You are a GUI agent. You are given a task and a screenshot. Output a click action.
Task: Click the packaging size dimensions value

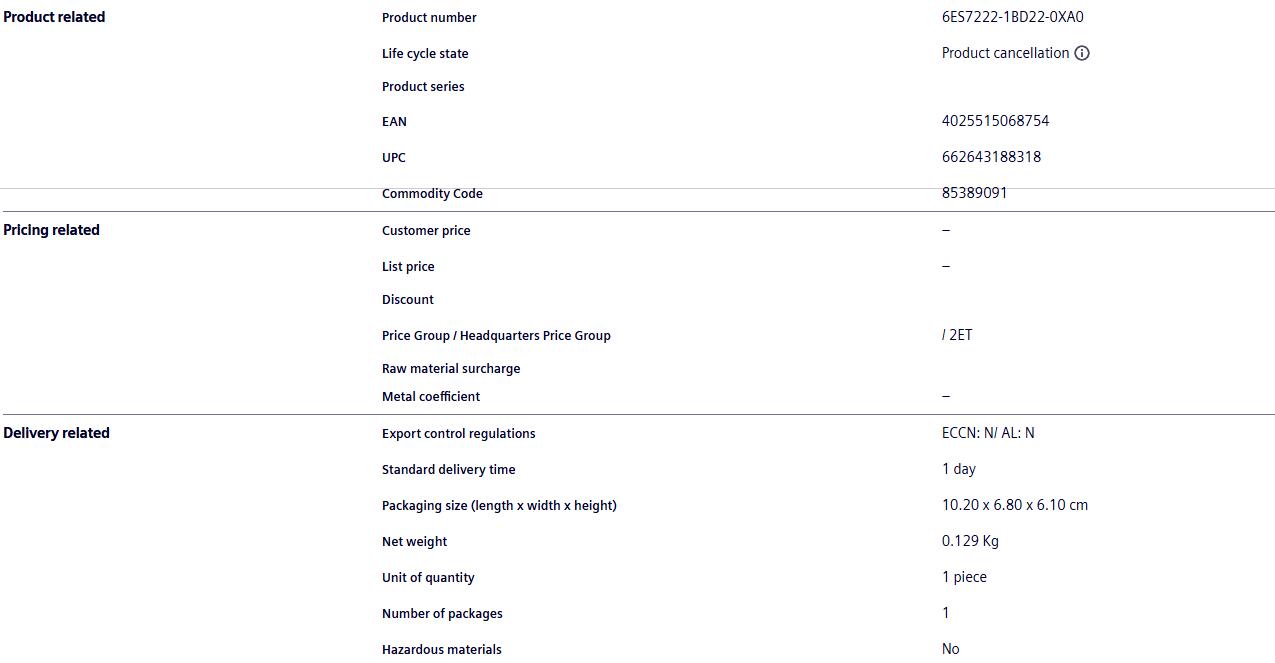(x=1014, y=505)
